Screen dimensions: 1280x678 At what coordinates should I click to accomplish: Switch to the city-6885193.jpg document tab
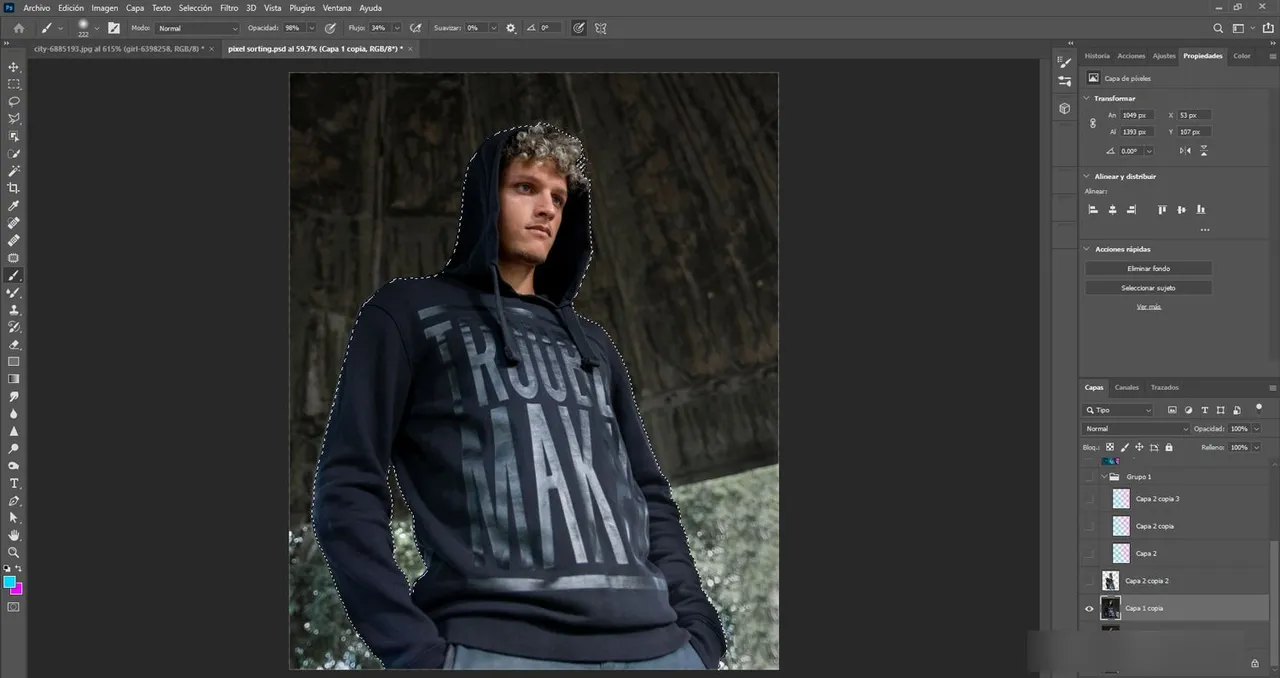point(118,48)
